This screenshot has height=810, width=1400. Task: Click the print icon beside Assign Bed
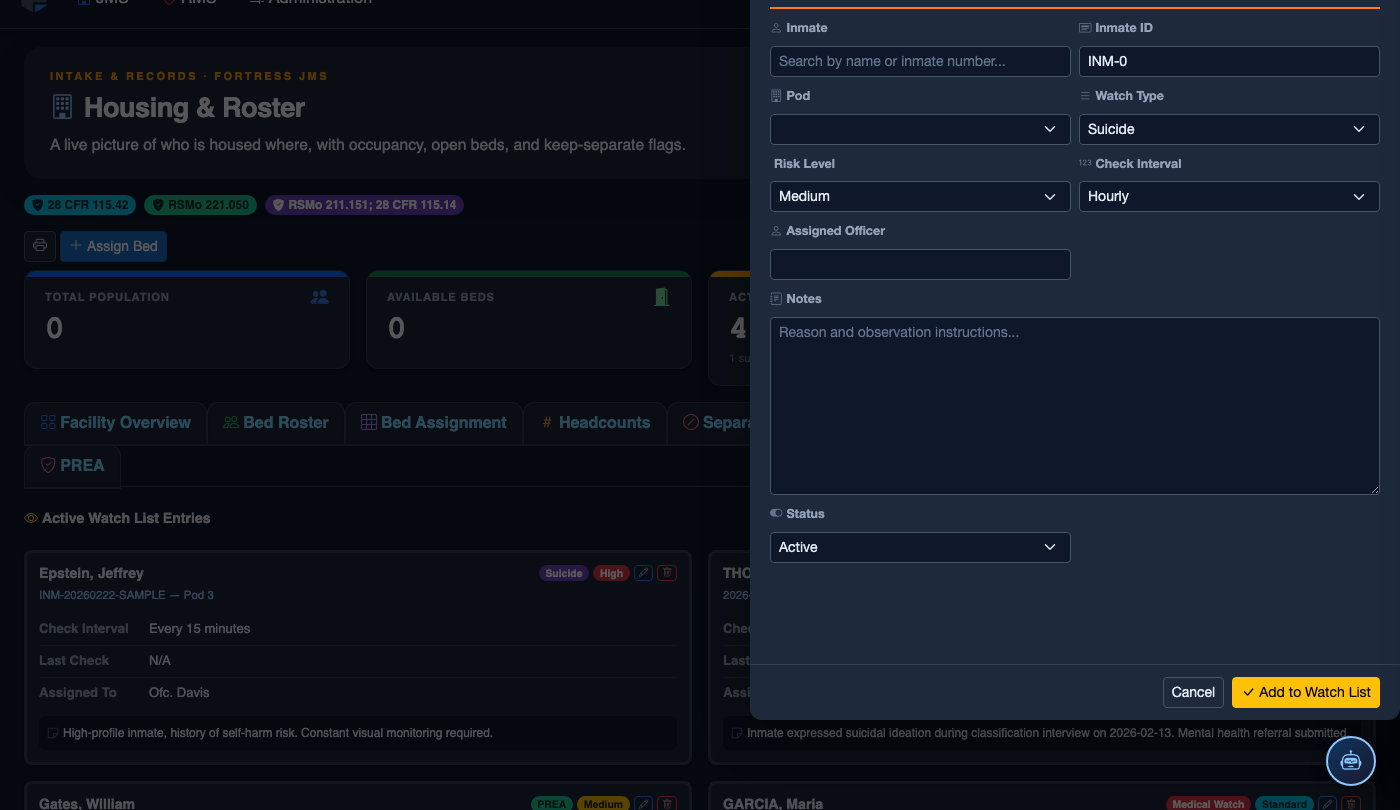[40, 246]
